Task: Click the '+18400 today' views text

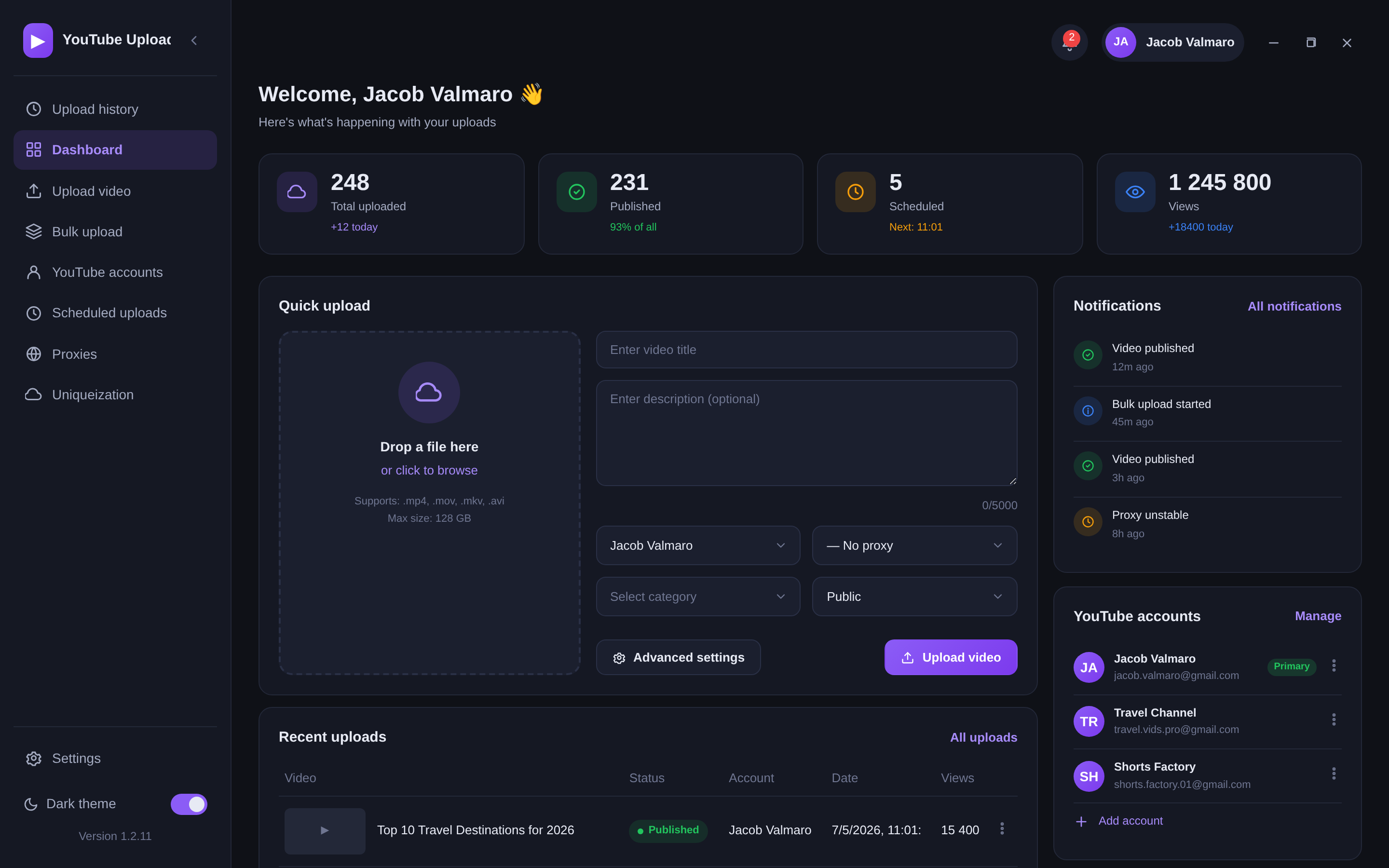Action: [x=1201, y=227]
